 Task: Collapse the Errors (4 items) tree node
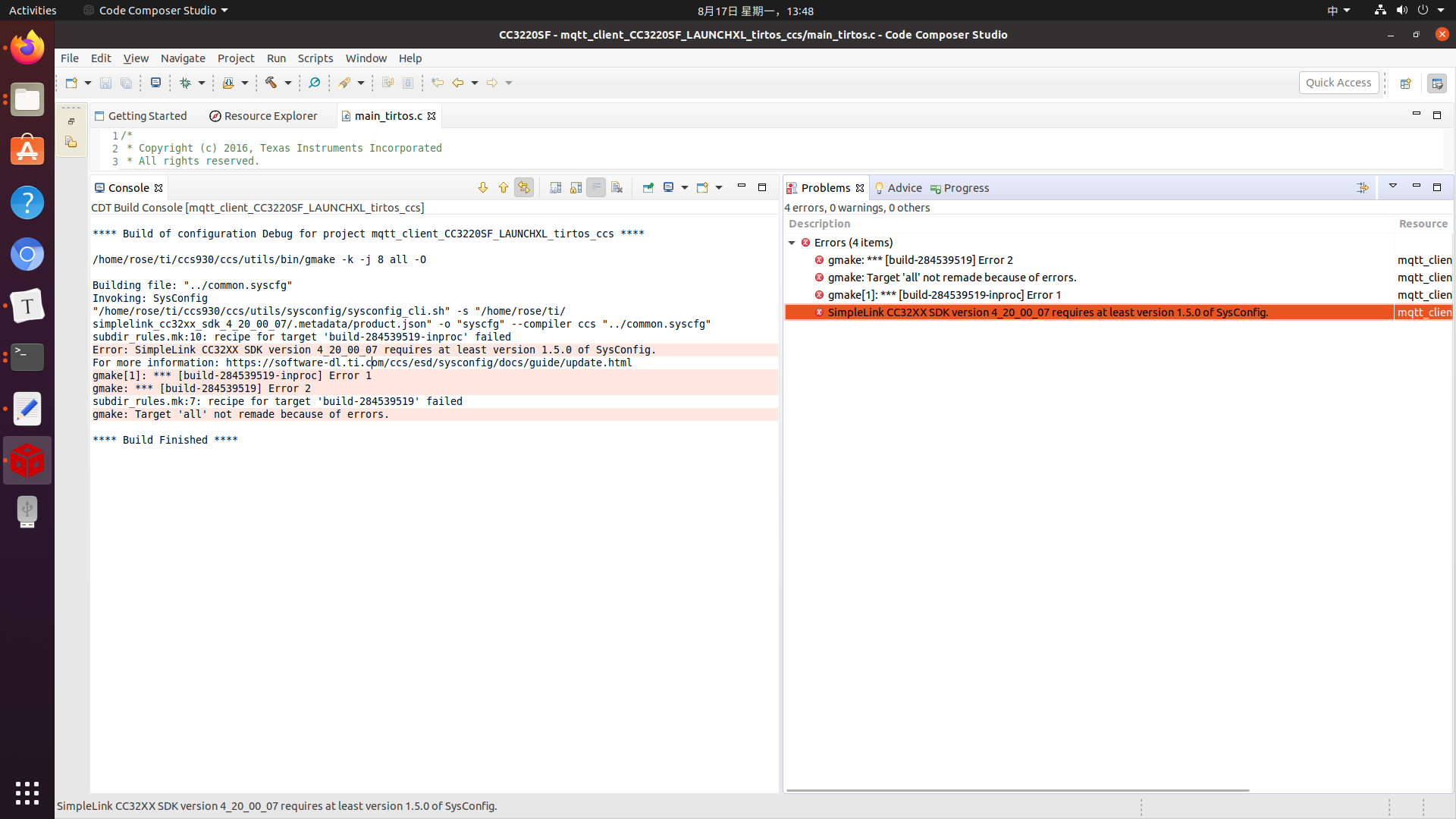click(792, 243)
